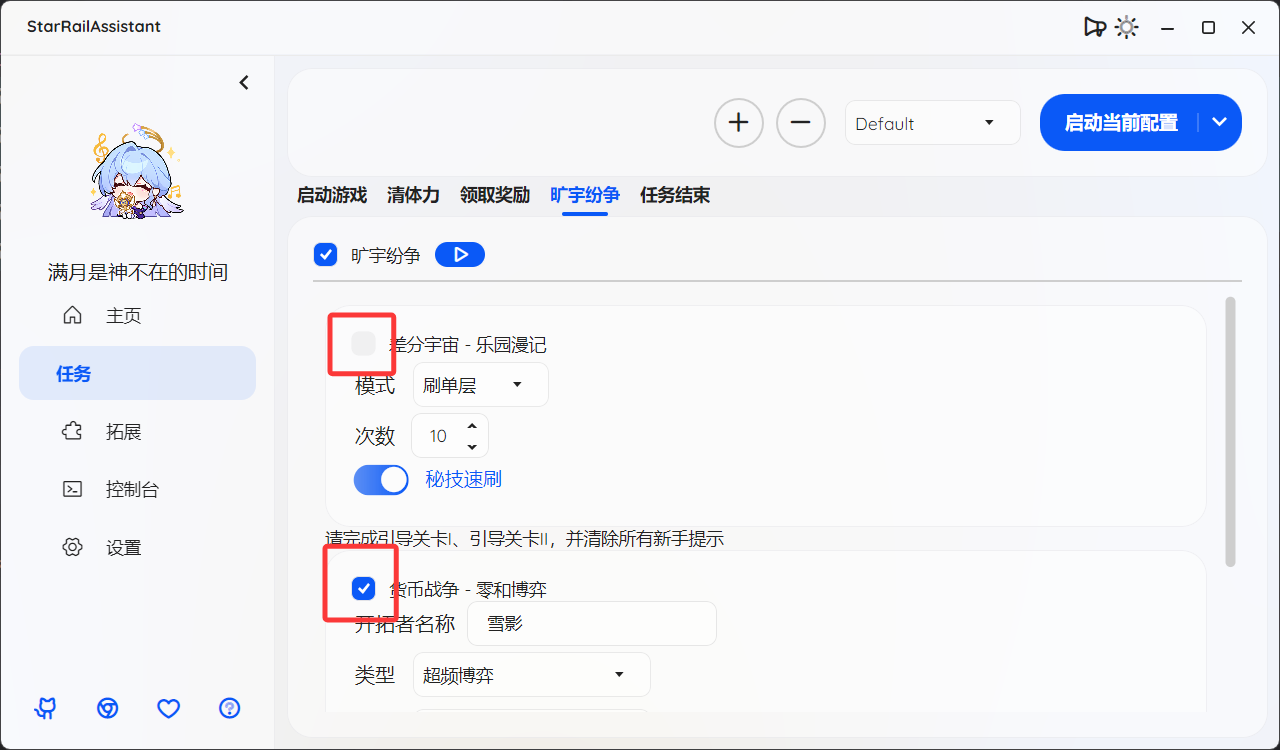Click the announcement megaphone icon
1280x750 pixels.
[1094, 27]
